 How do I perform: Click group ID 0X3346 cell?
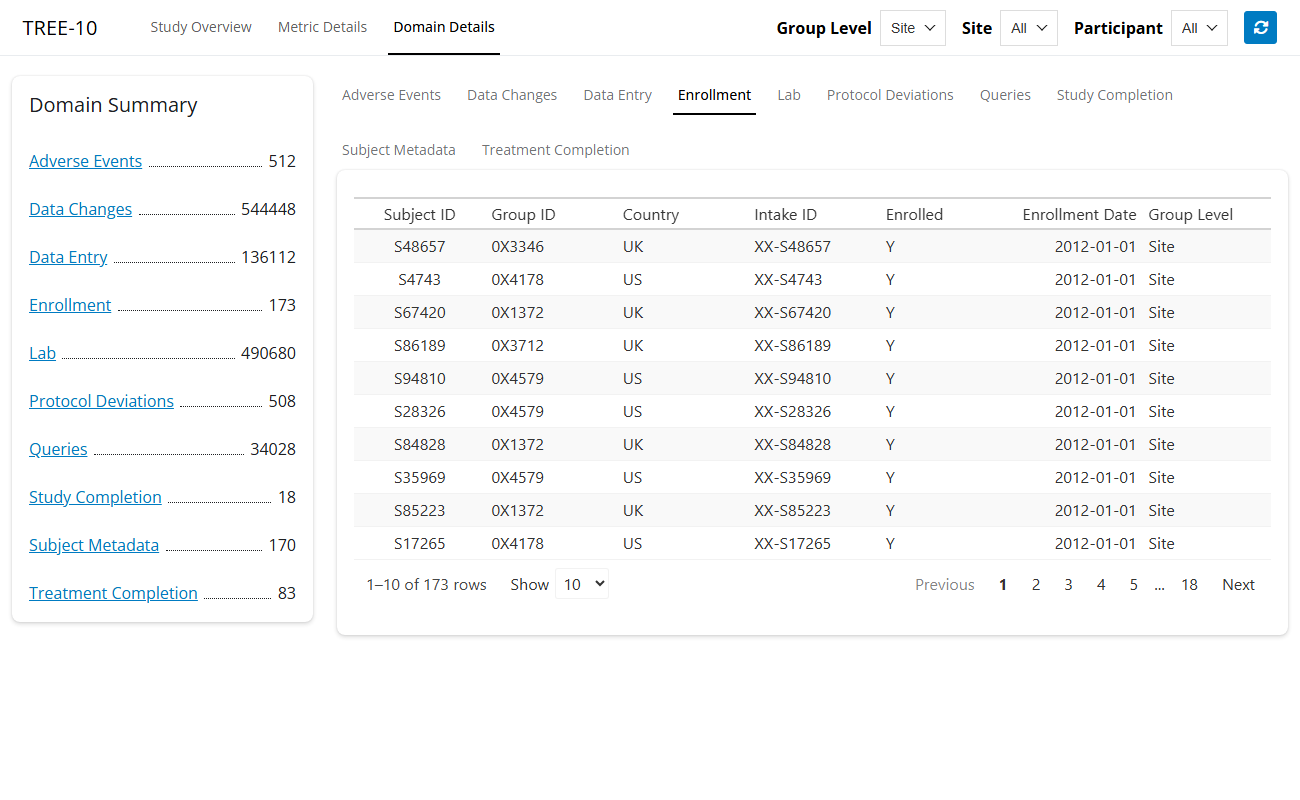coord(551,246)
